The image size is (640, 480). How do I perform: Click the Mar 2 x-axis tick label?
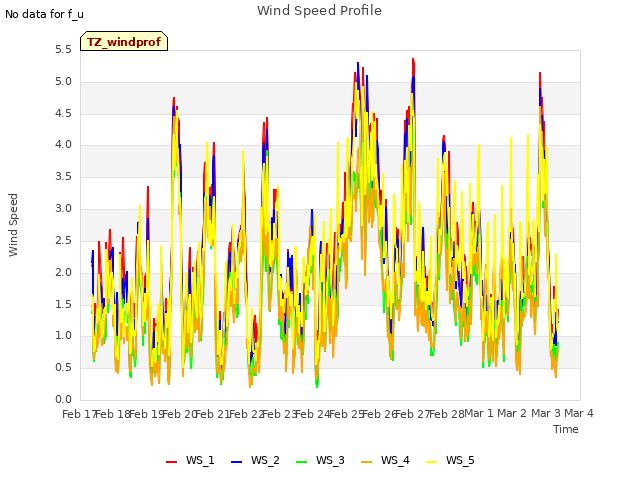coord(512,414)
